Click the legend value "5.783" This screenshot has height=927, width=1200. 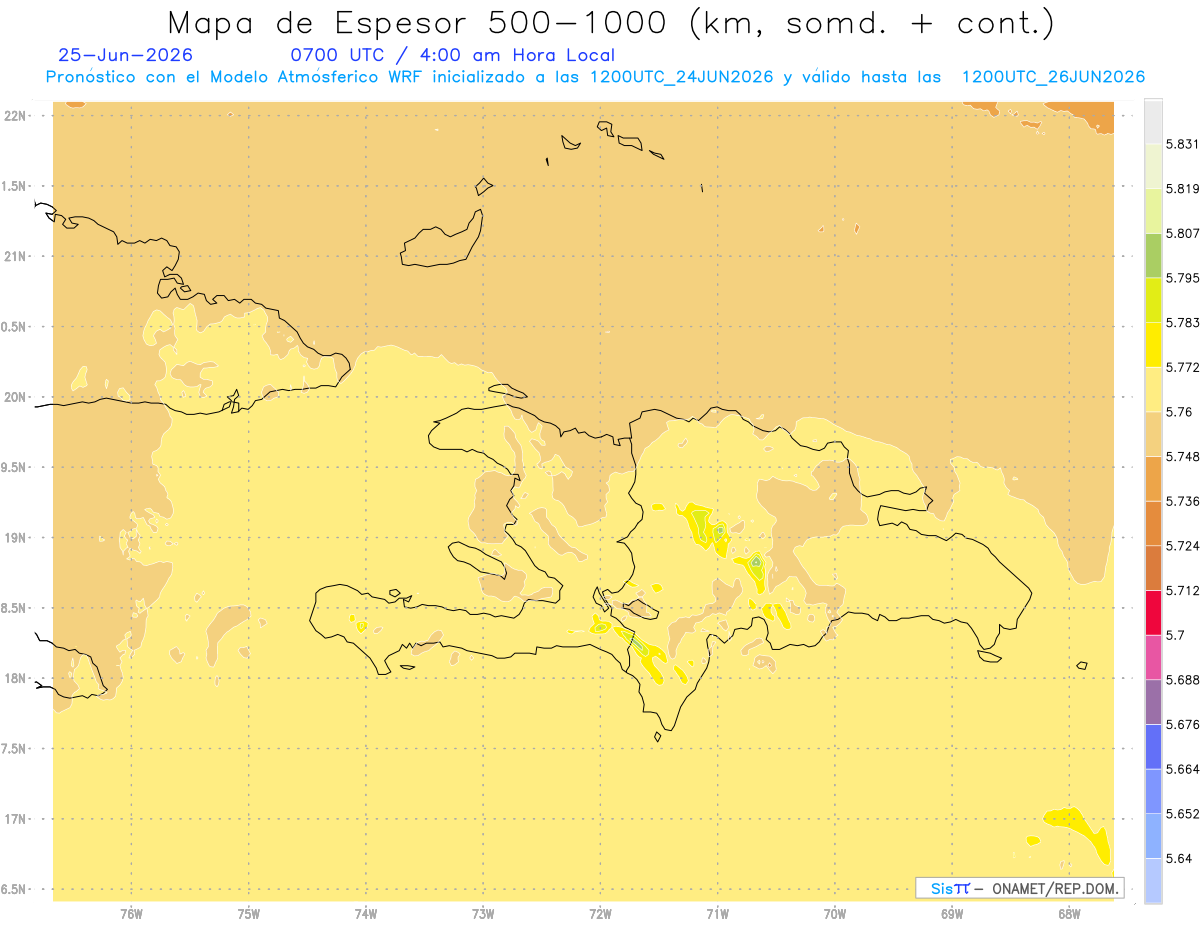(x=1182, y=323)
